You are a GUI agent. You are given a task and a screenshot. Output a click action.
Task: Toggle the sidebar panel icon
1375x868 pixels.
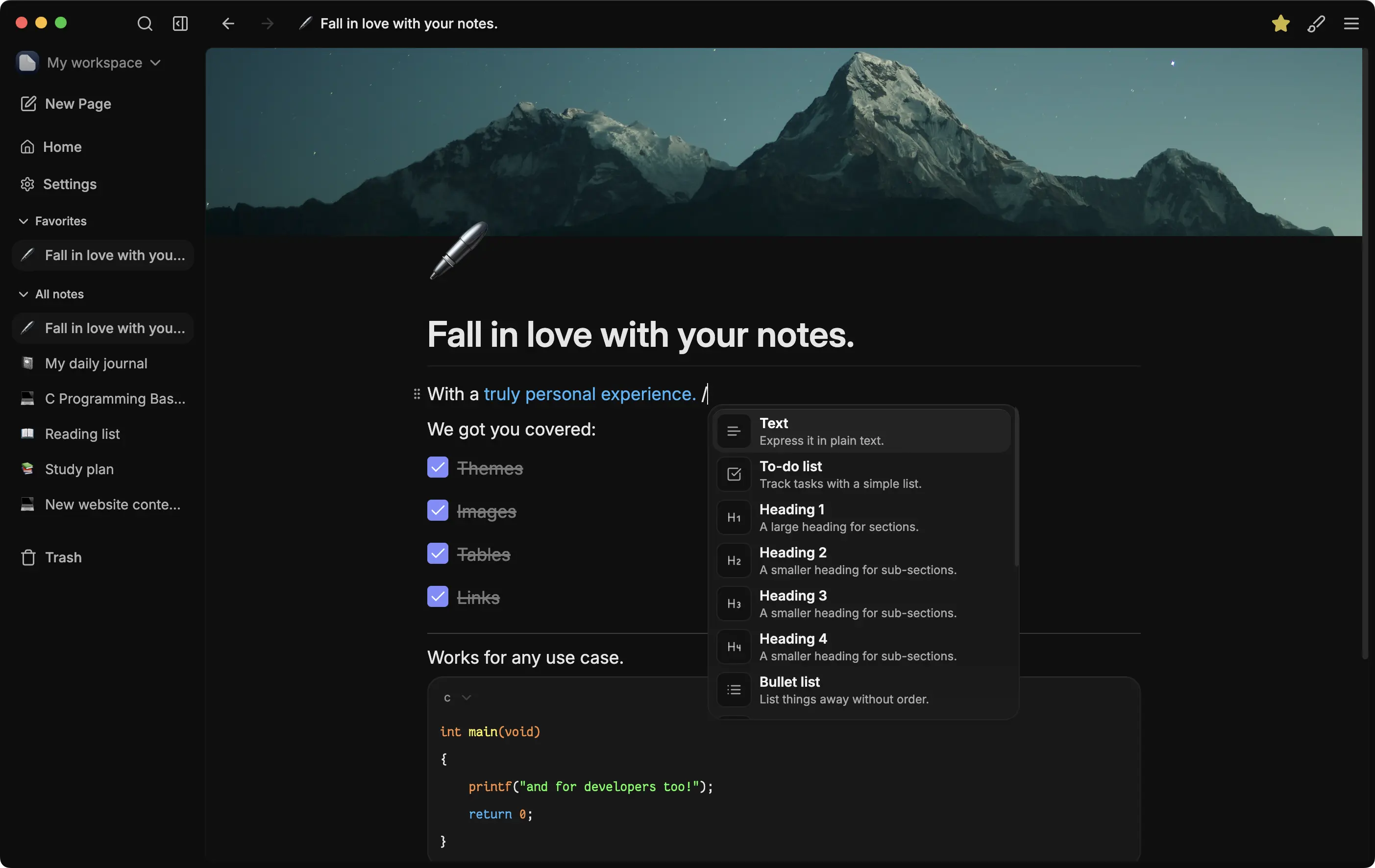tap(180, 24)
